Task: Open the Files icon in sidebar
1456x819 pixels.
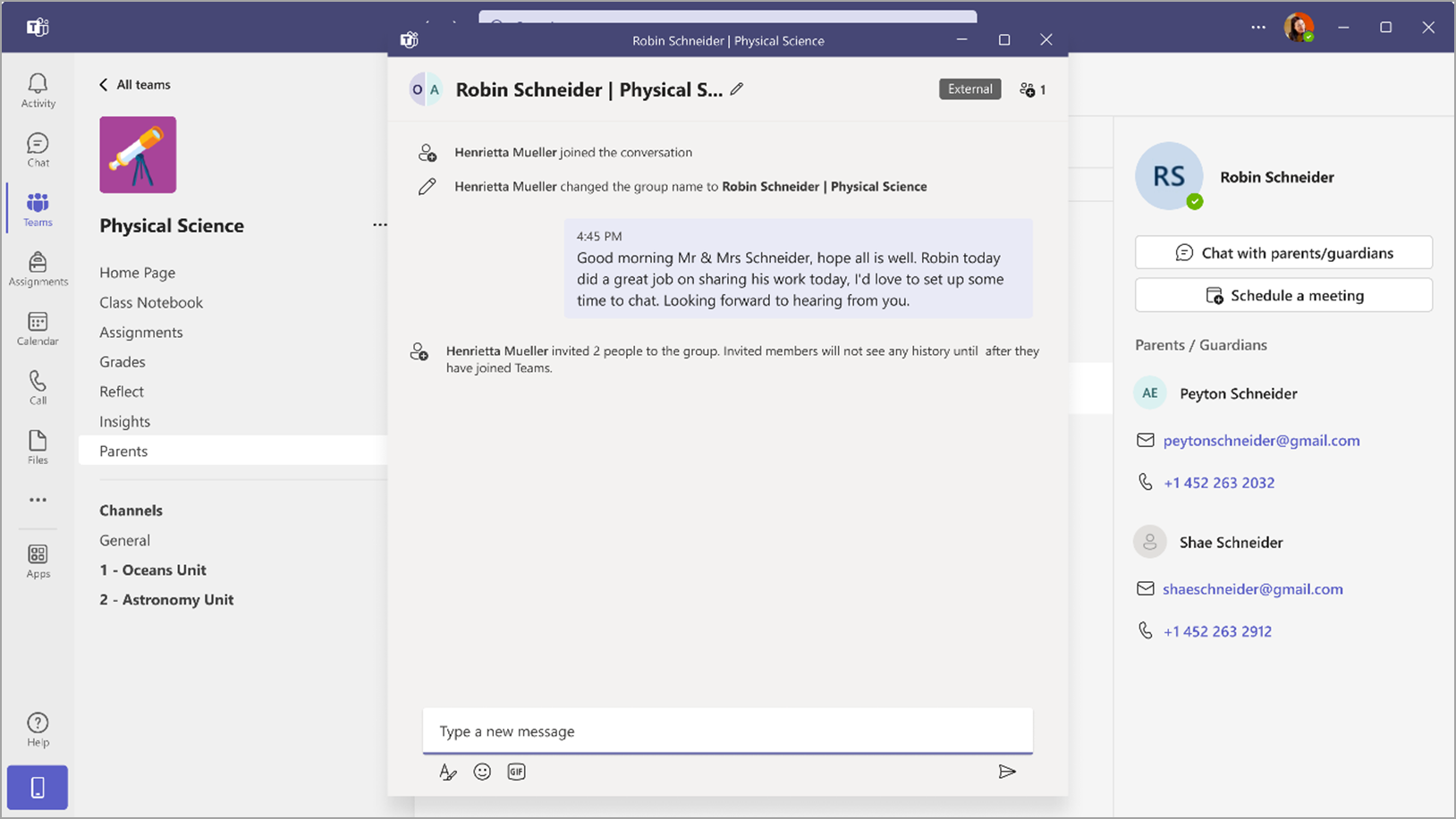Action: [38, 447]
